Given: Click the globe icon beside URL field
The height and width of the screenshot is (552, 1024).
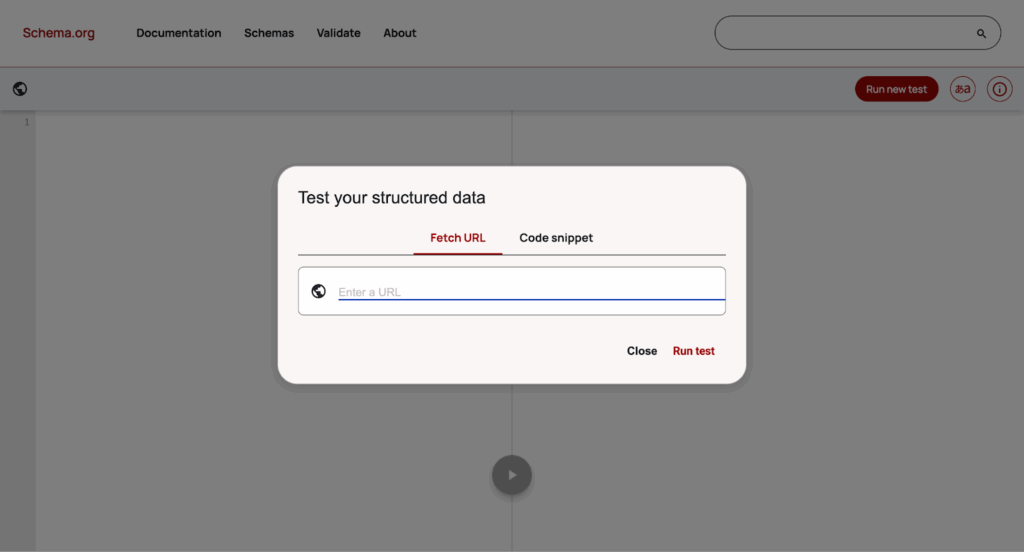Looking at the screenshot, I should (x=319, y=291).
